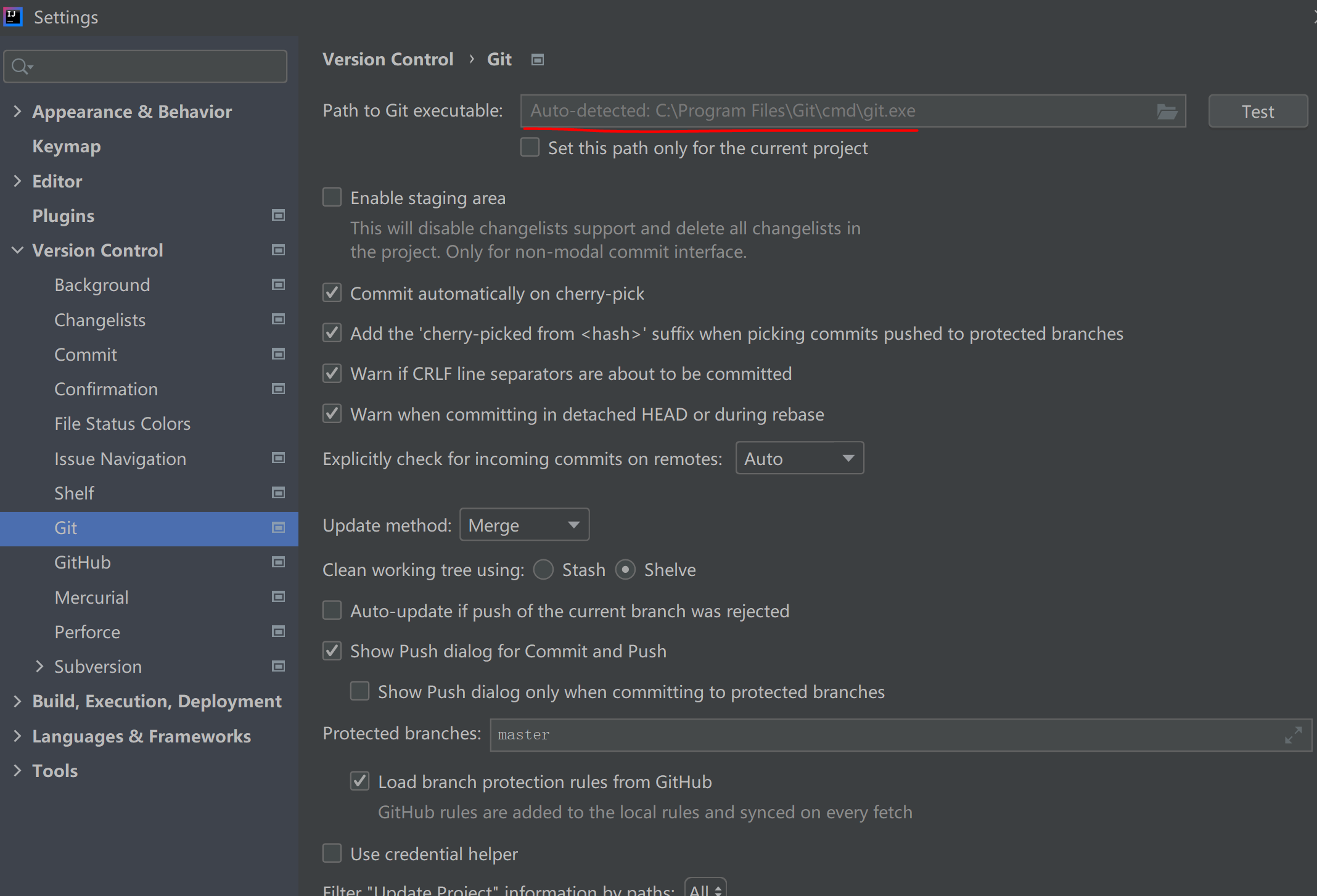Click the expand icon in Protected branches field
The image size is (1317, 896).
1293,735
